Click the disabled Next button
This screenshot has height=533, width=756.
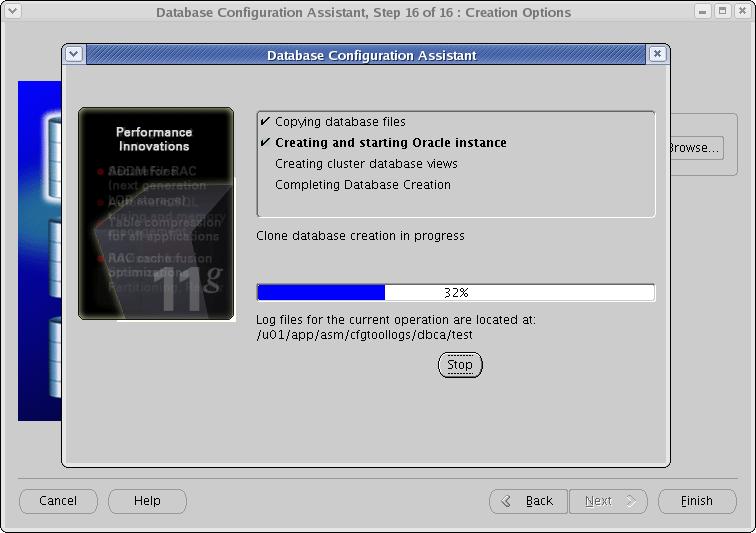(608, 501)
